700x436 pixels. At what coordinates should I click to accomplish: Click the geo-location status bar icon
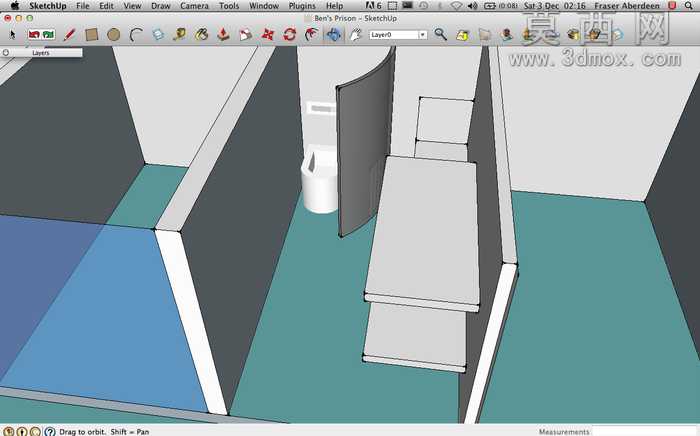pos(9,432)
